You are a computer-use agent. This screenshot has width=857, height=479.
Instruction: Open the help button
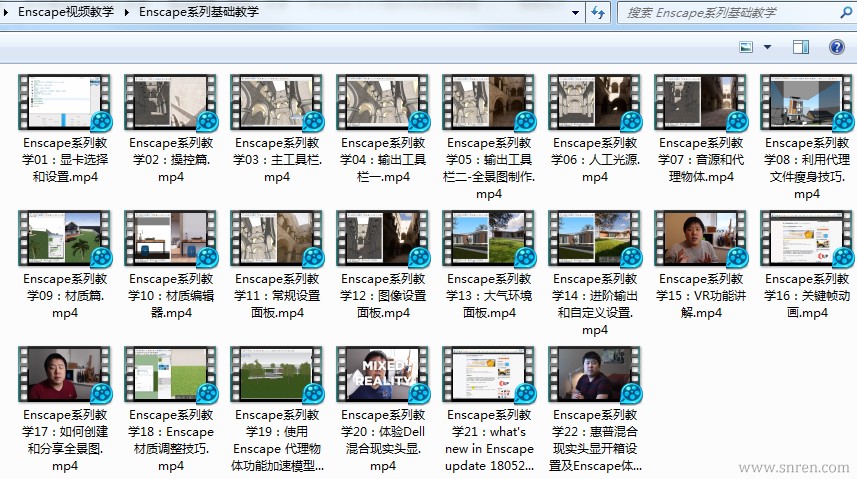coord(836,48)
